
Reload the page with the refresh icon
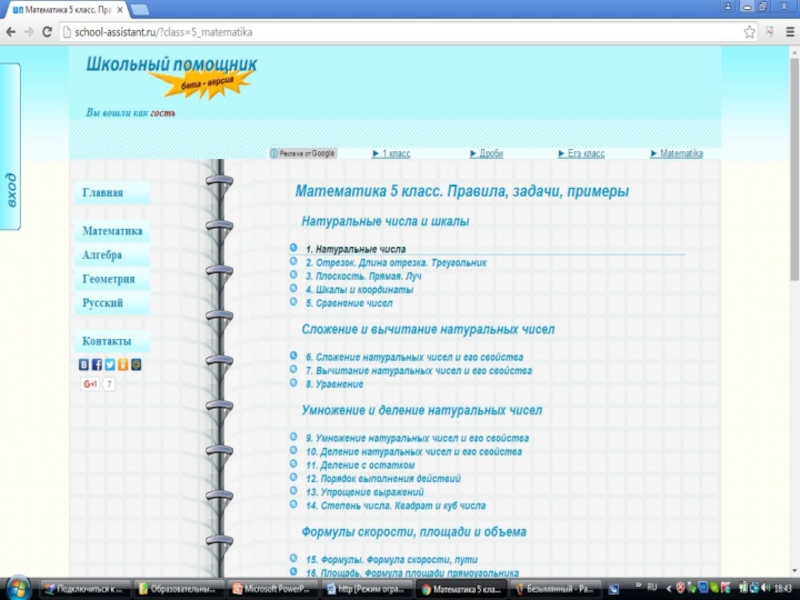point(47,32)
